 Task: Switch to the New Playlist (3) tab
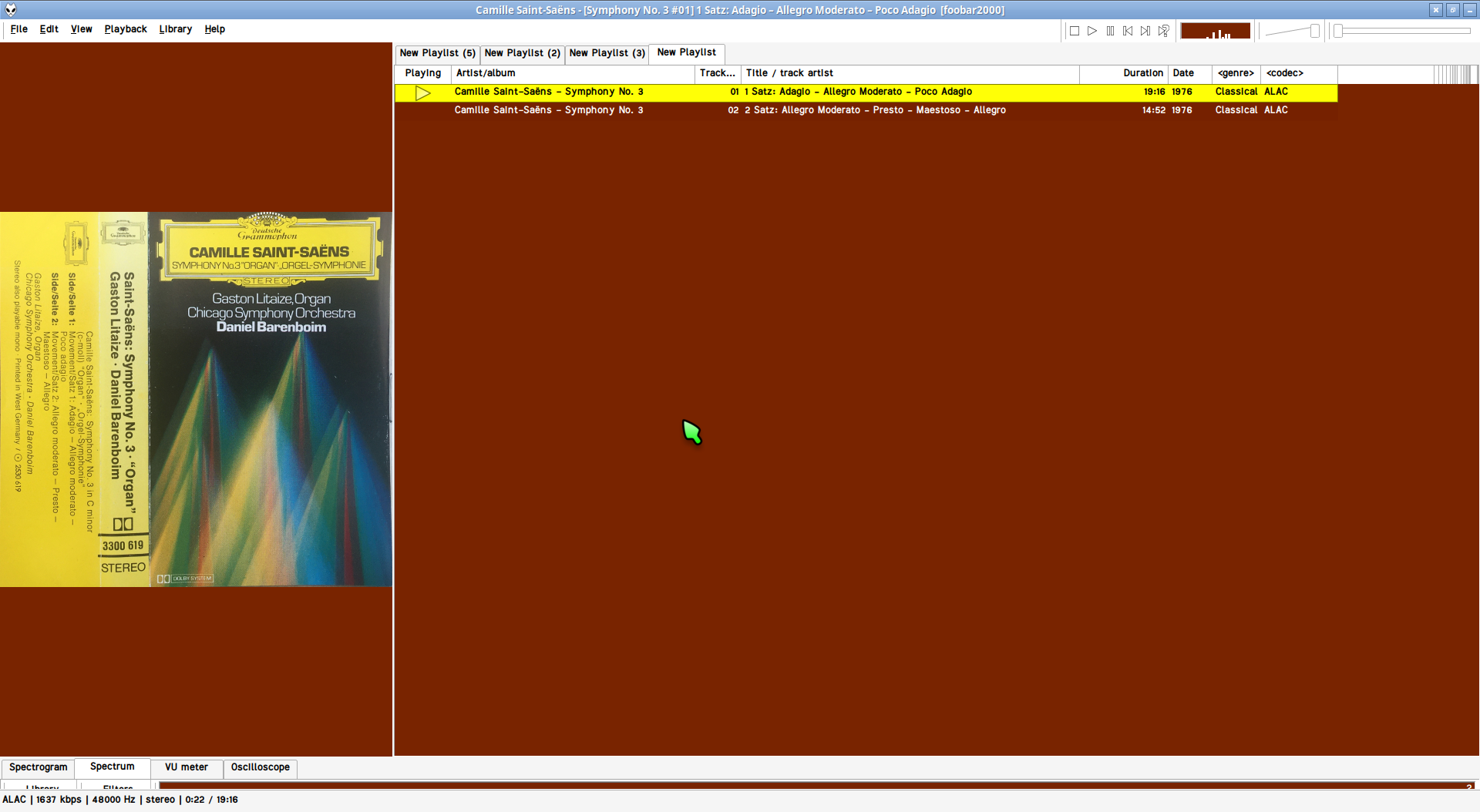coord(607,53)
